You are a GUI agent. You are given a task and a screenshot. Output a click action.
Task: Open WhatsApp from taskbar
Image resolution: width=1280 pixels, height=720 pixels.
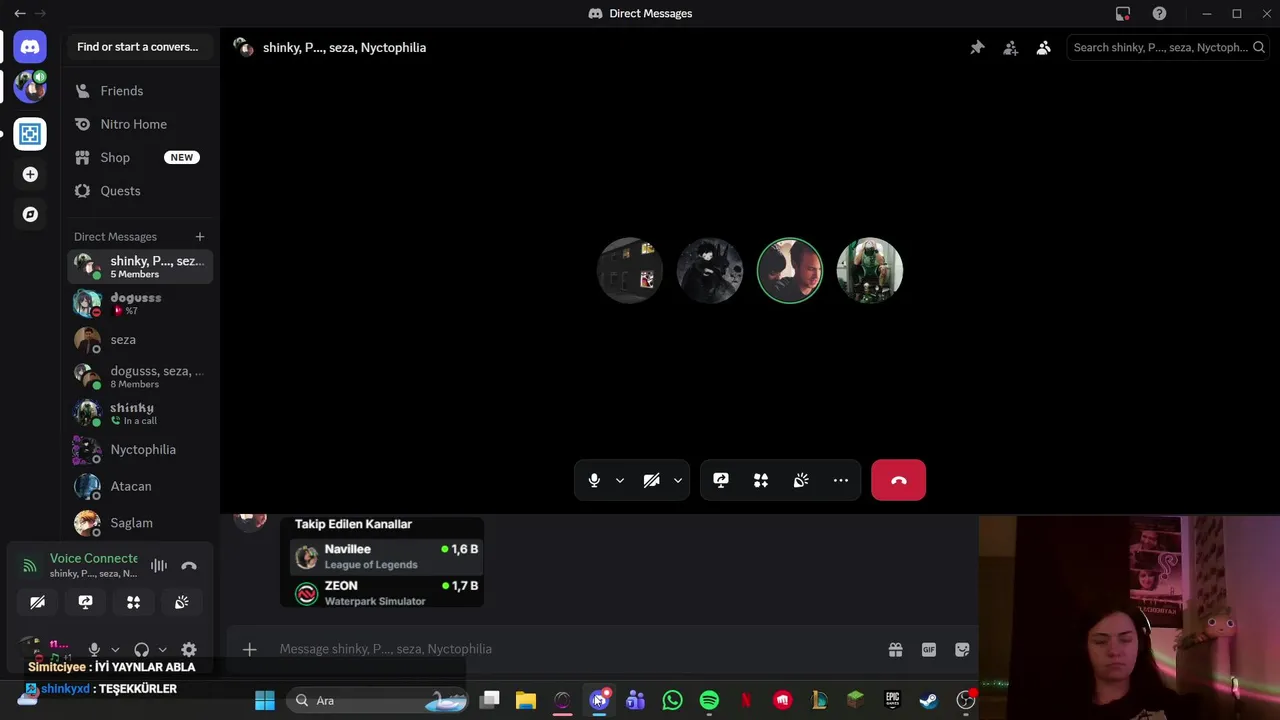click(672, 701)
